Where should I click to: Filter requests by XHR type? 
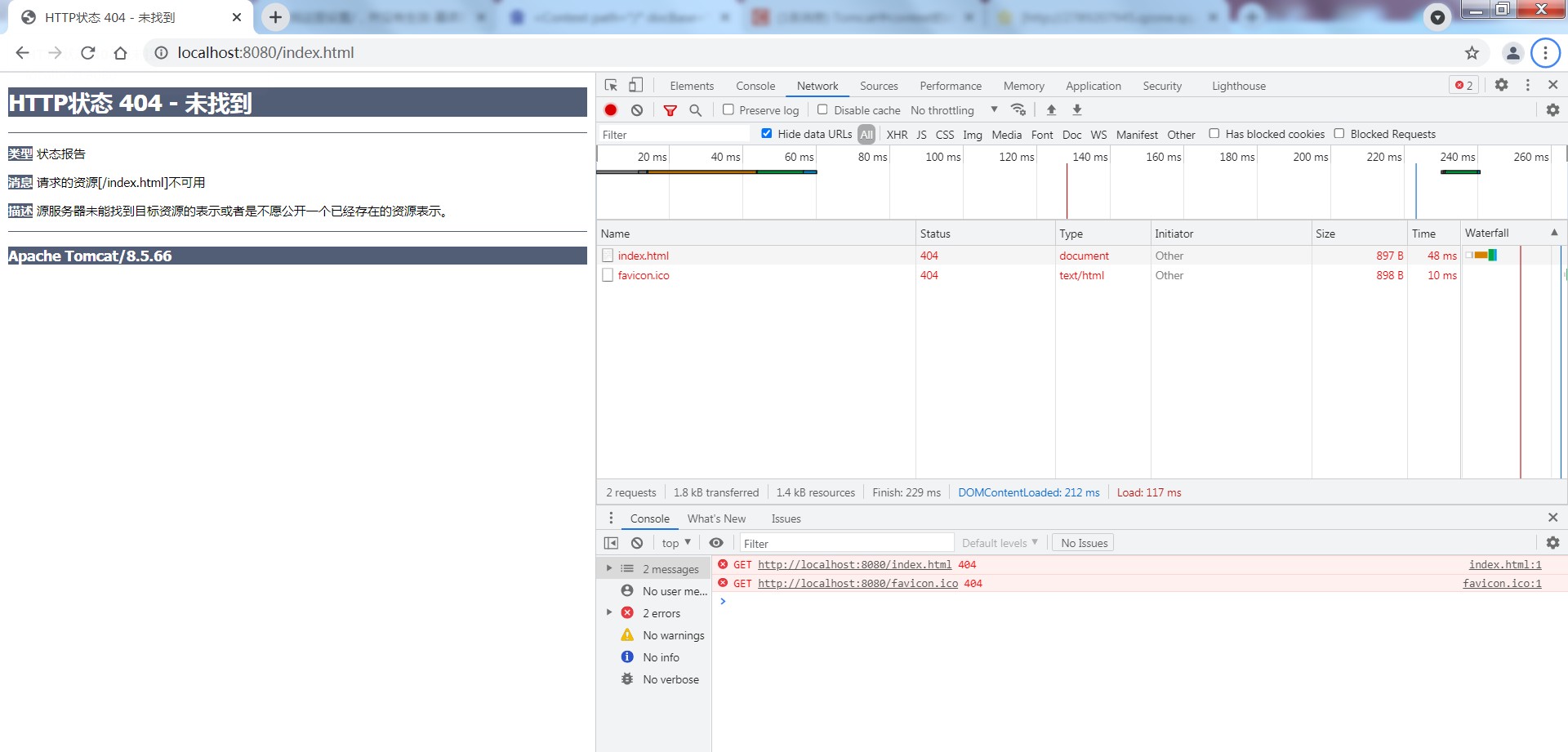897,135
